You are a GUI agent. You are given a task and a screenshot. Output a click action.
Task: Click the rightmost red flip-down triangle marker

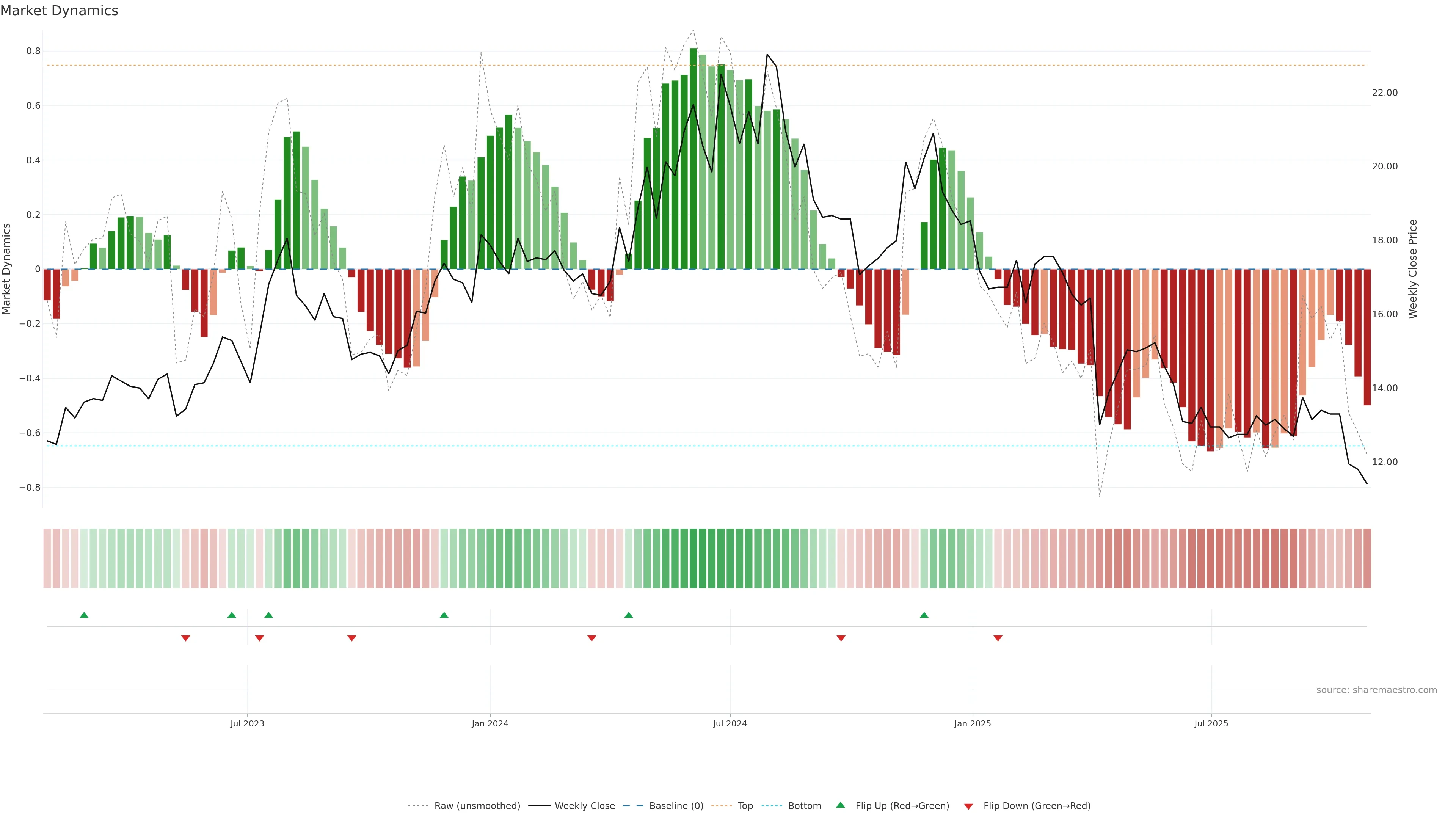pos(998,638)
